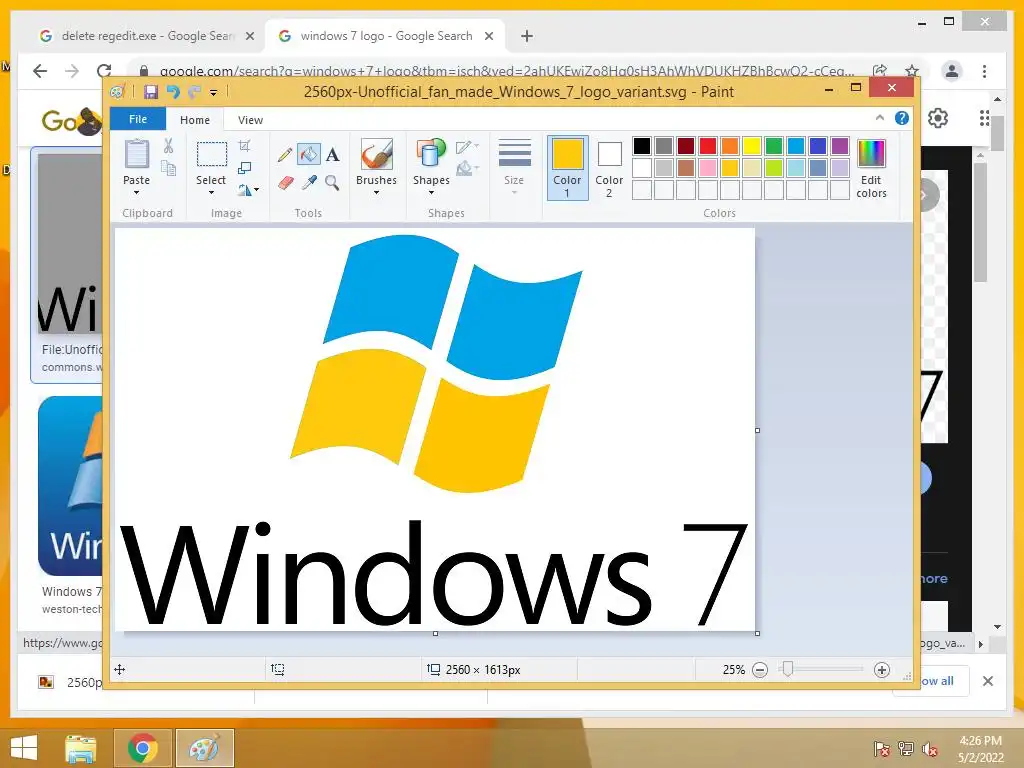Open the Rotate or flip dropdown
This screenshot has width=1024, height=768.
(x=248, y=190)
